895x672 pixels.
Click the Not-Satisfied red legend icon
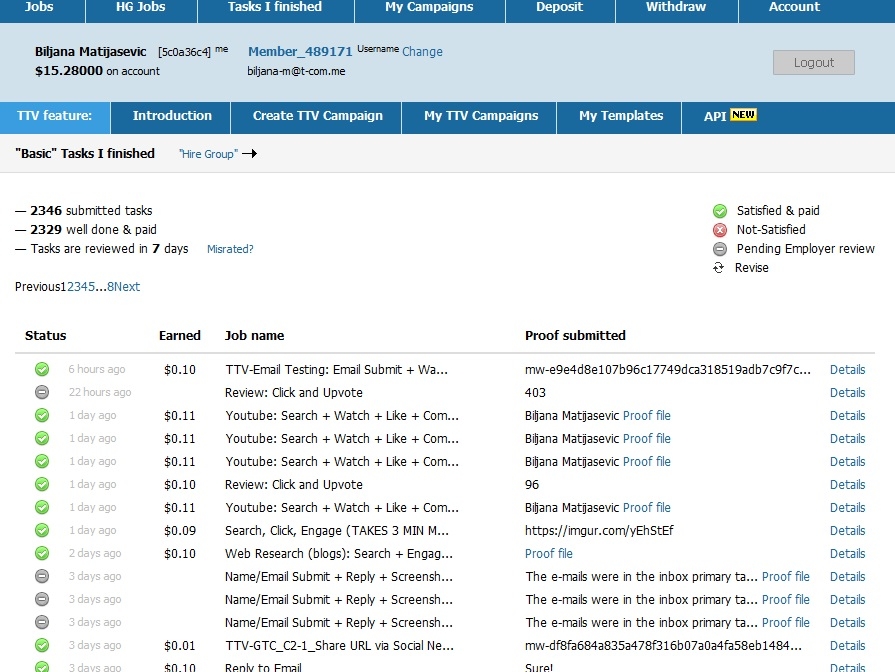(719, 230)
